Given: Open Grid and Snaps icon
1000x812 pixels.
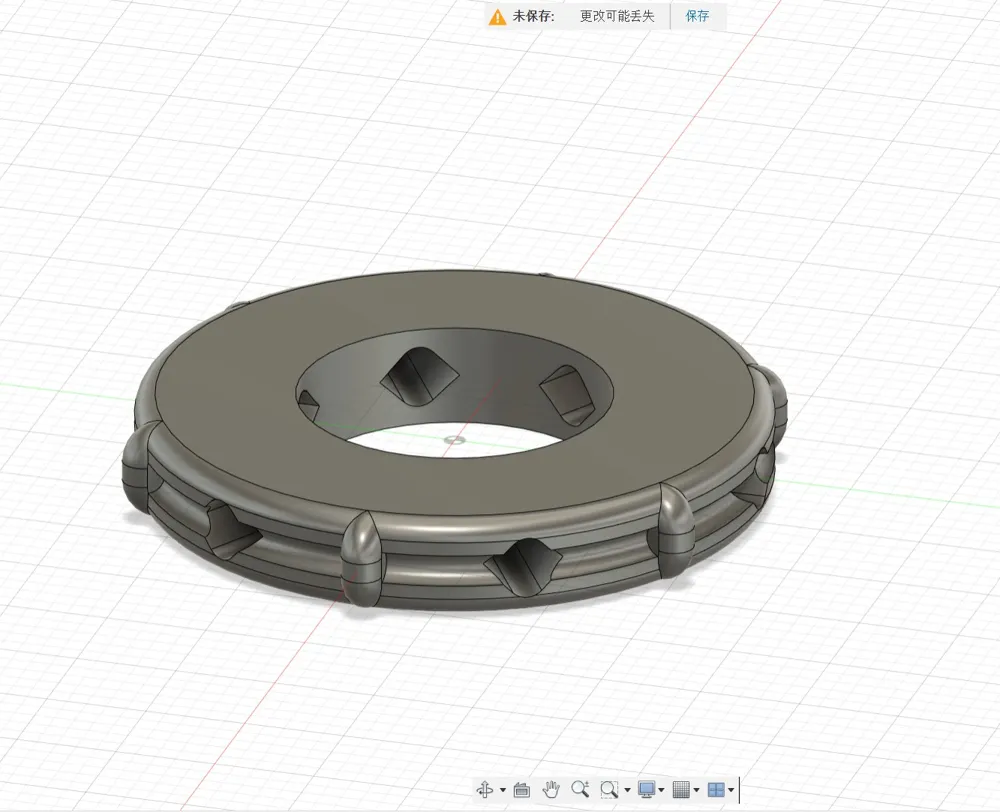Looking at the screenshot, I should [681, 790].
